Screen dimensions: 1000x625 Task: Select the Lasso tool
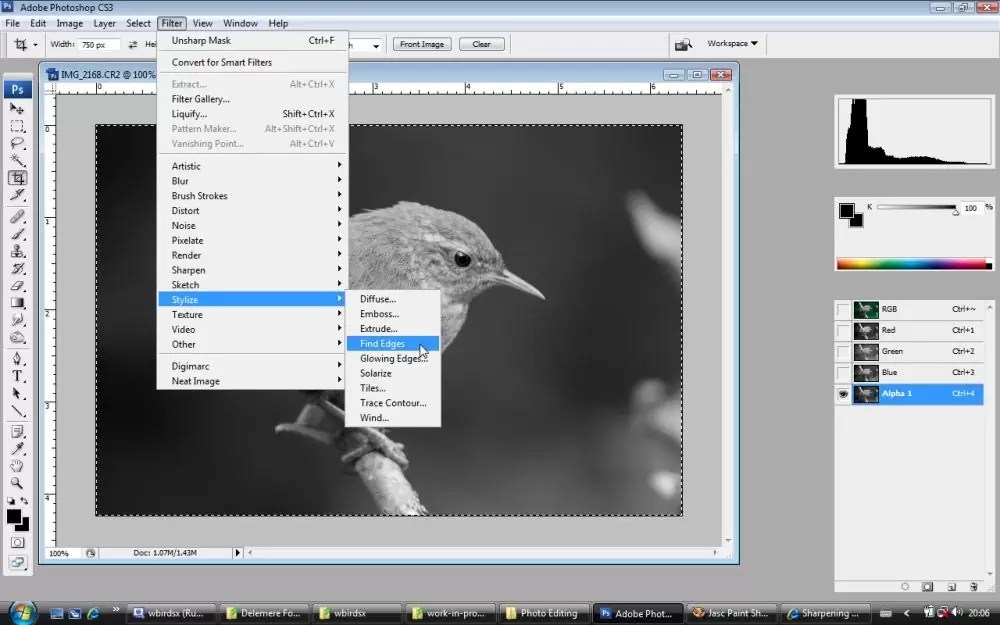17,143
